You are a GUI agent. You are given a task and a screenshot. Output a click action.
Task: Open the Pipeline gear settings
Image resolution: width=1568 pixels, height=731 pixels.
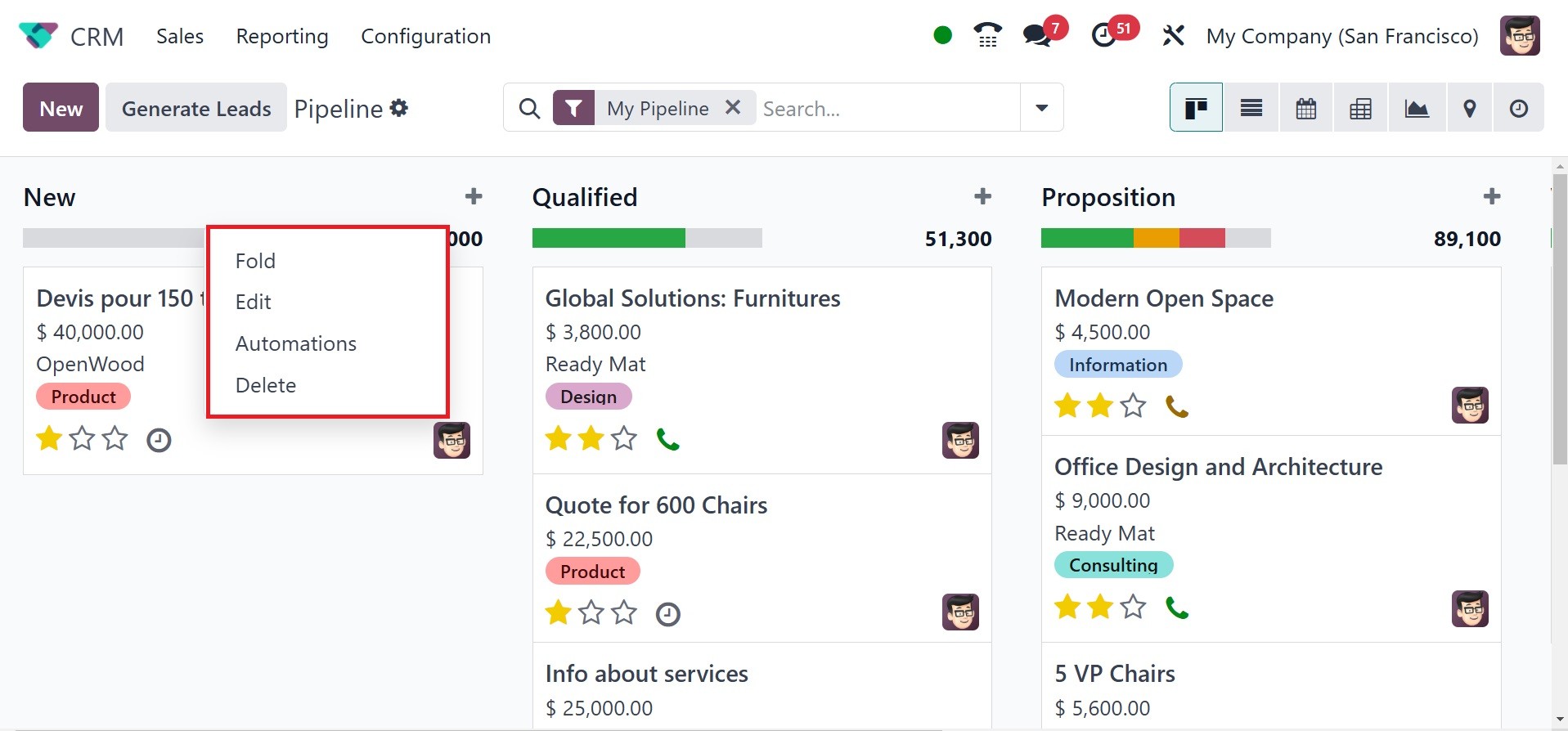click(399, 108)
